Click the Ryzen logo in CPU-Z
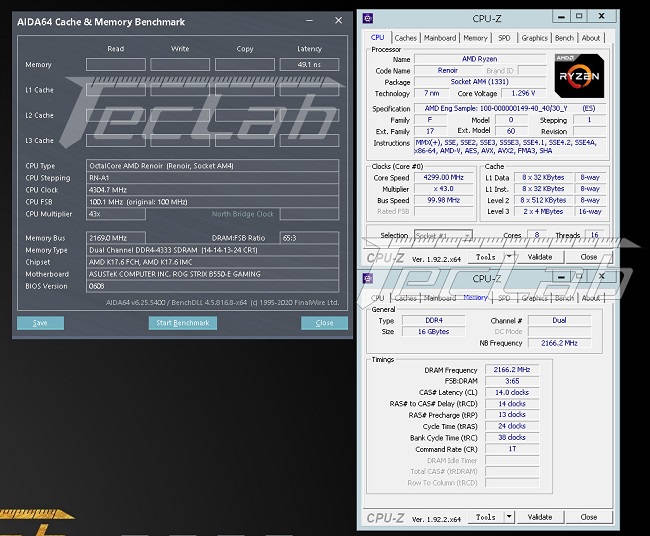 pyautogui.click(x=579, y=76)
